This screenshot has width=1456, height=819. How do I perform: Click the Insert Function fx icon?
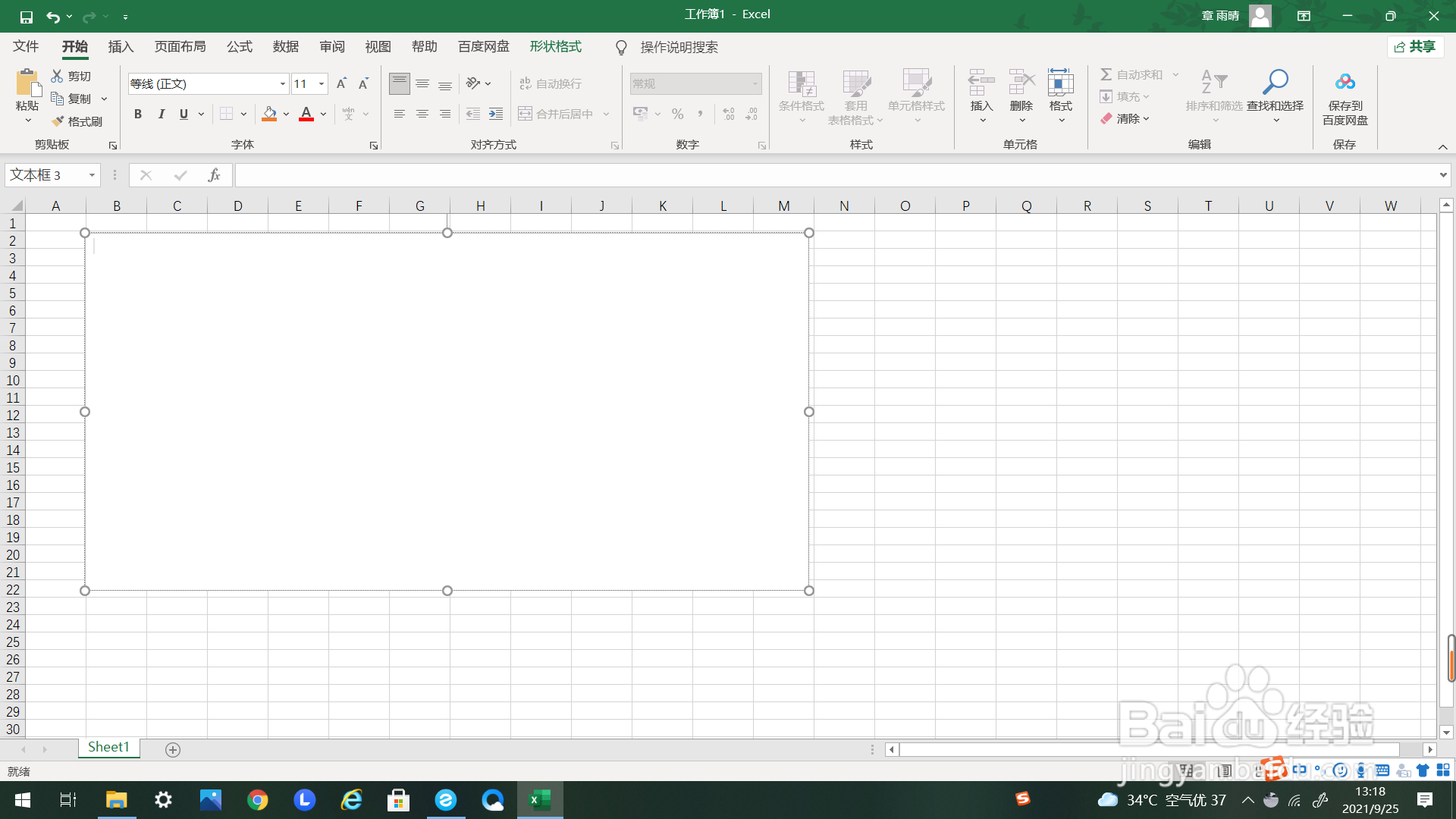pyautogui.click(x=214, y=175)
